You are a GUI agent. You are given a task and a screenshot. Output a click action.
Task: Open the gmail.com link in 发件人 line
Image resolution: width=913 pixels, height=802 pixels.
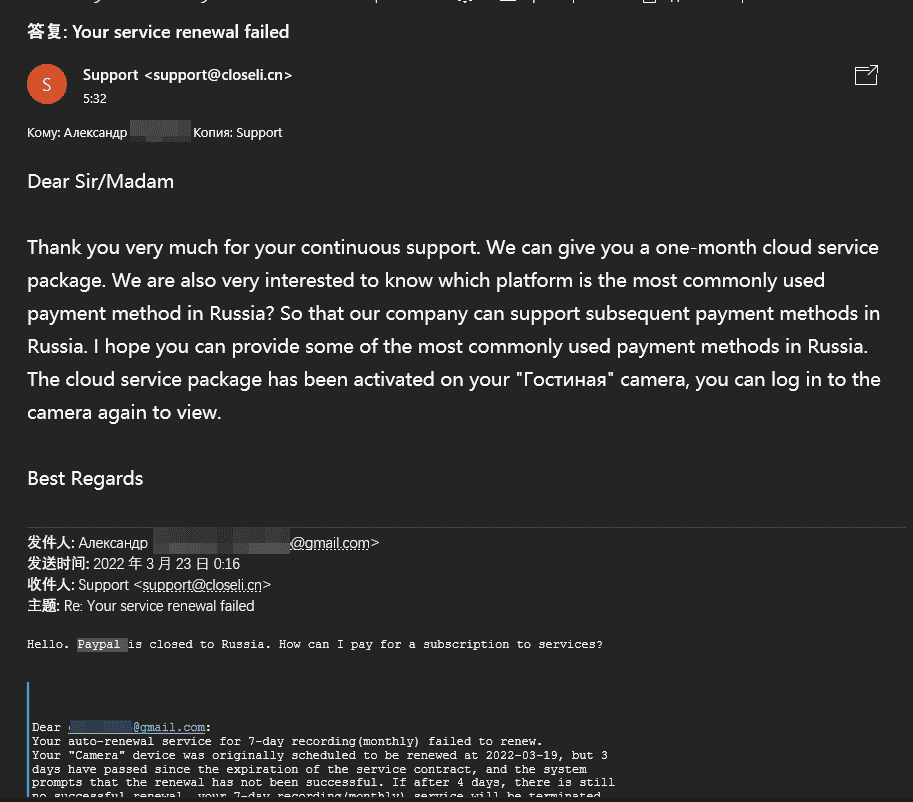(x=330, y=544)
